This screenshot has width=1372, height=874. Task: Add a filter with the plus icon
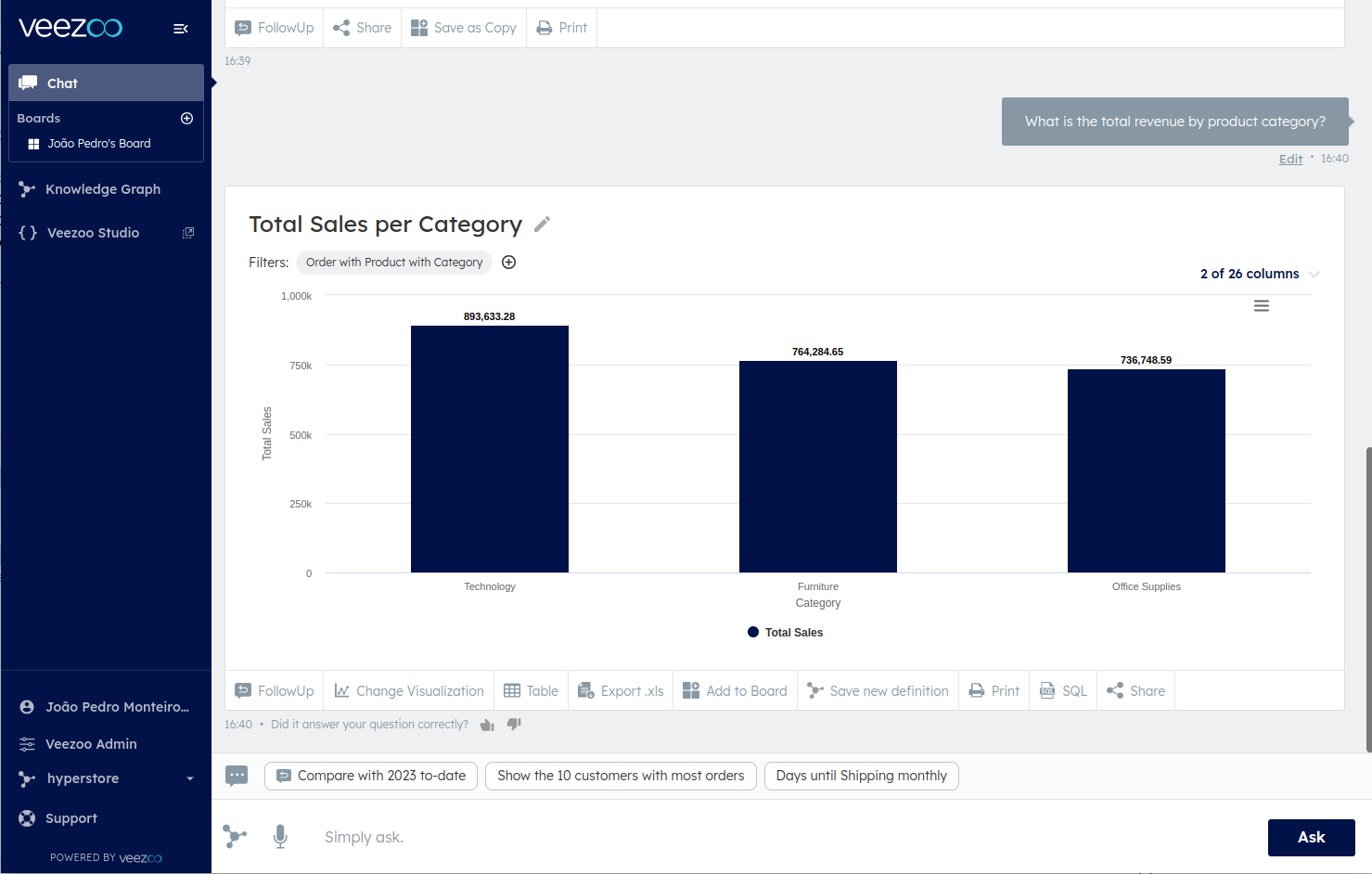(508, 262)
